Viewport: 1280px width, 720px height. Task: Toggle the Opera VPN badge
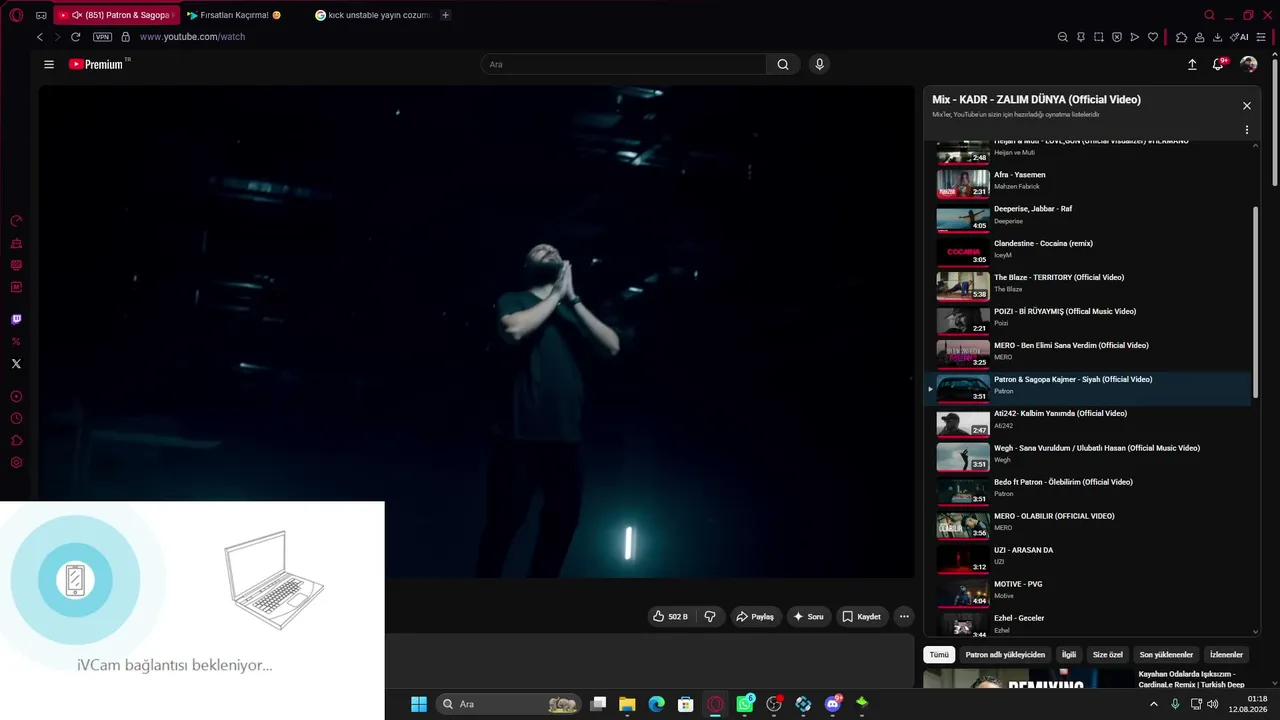click(x=102, y=37)
